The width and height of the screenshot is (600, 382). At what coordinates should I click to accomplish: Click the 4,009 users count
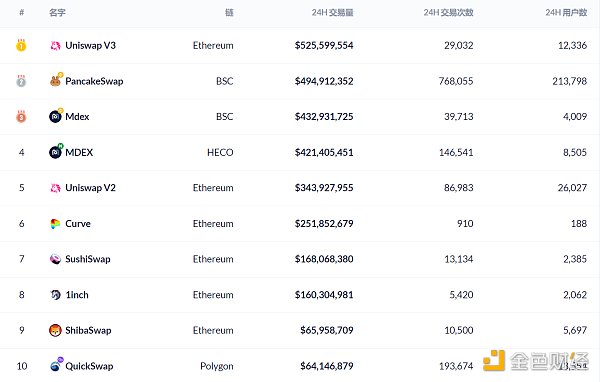[575, 117]
